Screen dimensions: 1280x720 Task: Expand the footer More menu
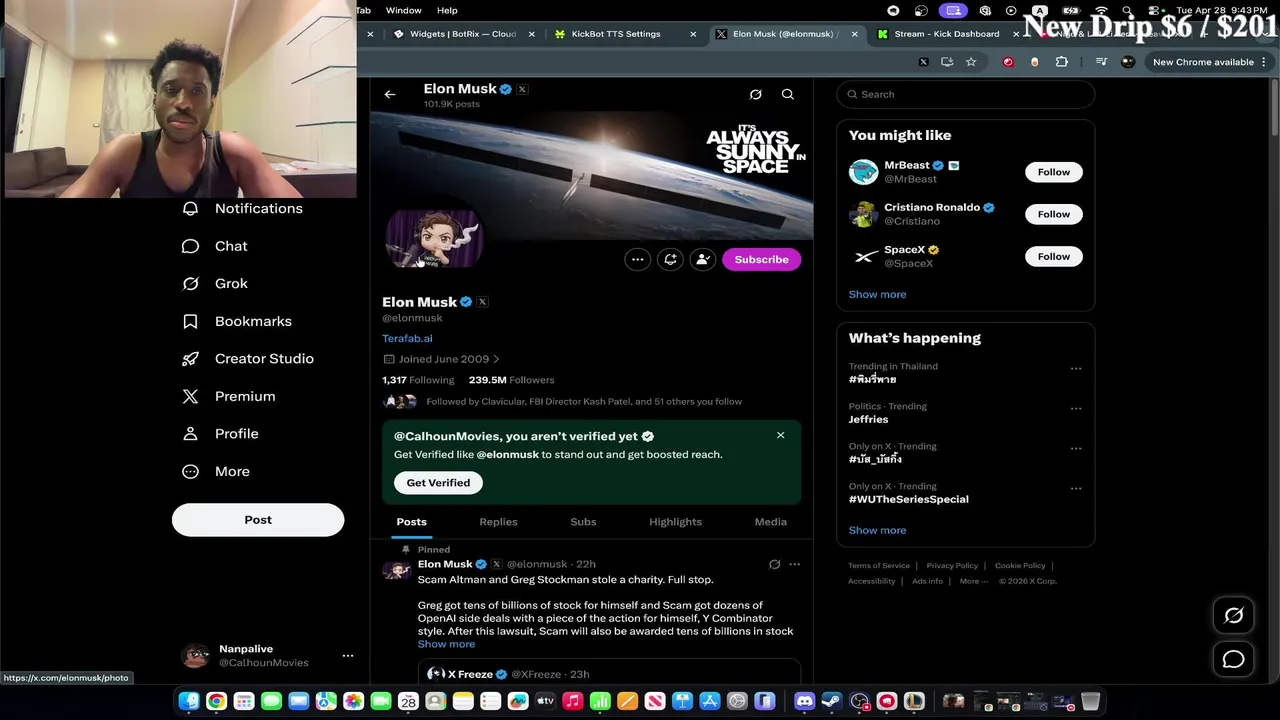click(973, 581)
